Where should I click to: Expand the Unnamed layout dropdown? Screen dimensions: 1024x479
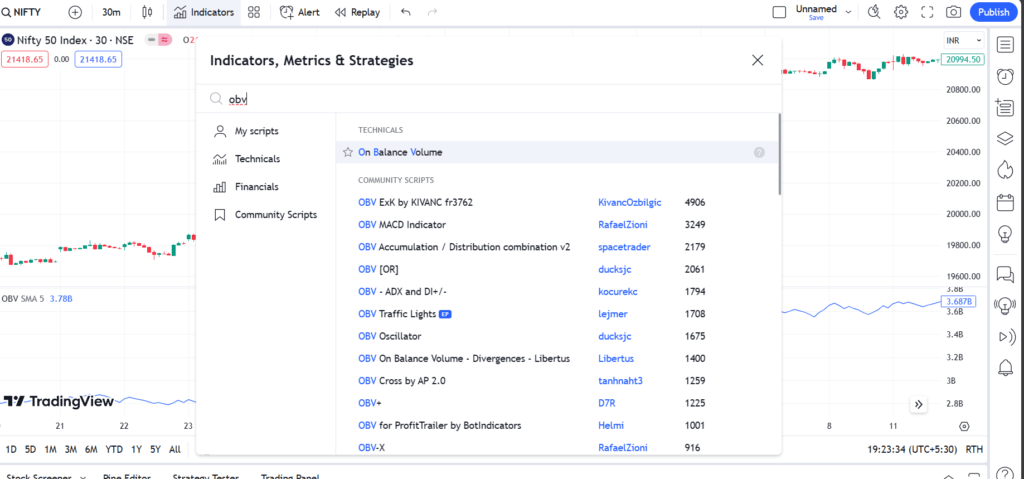pos(848,12)
